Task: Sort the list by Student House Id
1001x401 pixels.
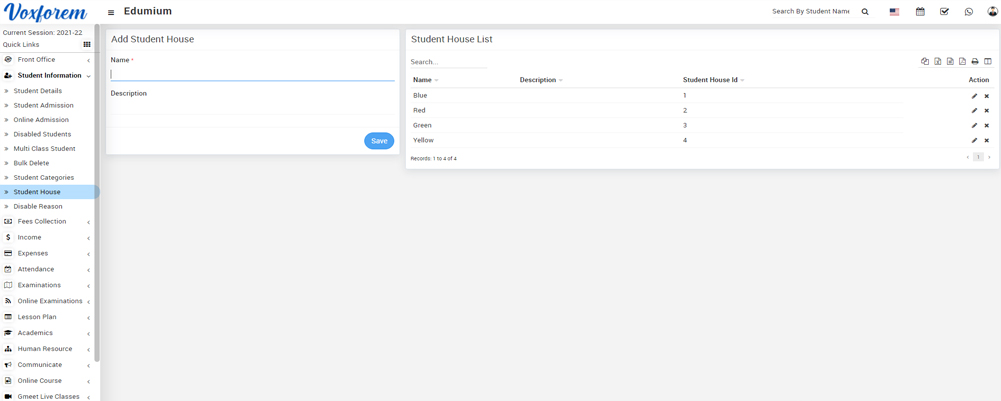Action: [712, 80]
